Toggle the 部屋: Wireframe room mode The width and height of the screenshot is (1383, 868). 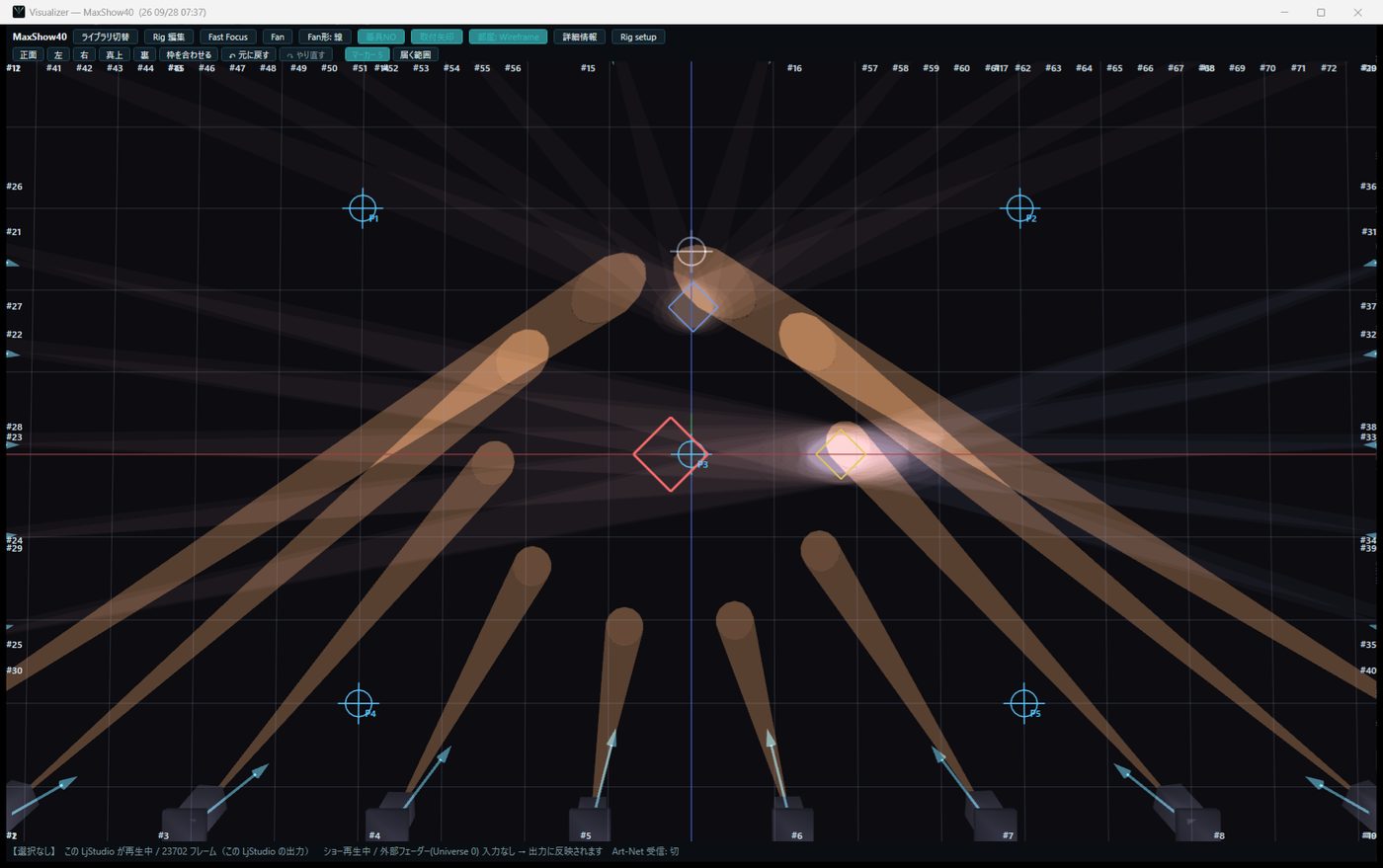point(508,37)
